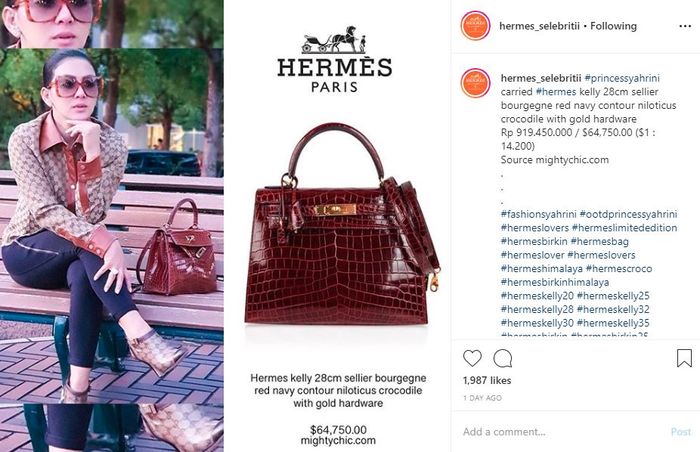
Task: Like the post with heart icon
Action: pyautogui.click(x=472, y=358)
